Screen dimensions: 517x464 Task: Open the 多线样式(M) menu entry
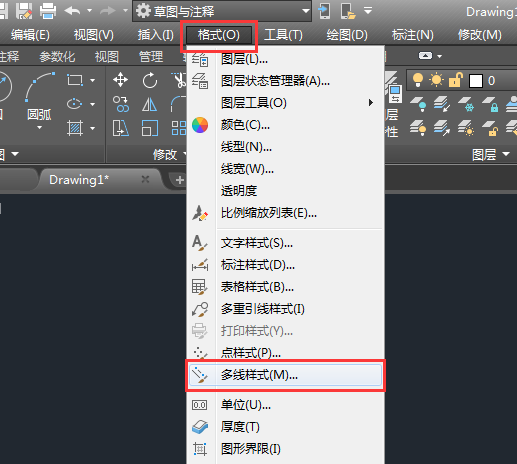coord(285,375)
